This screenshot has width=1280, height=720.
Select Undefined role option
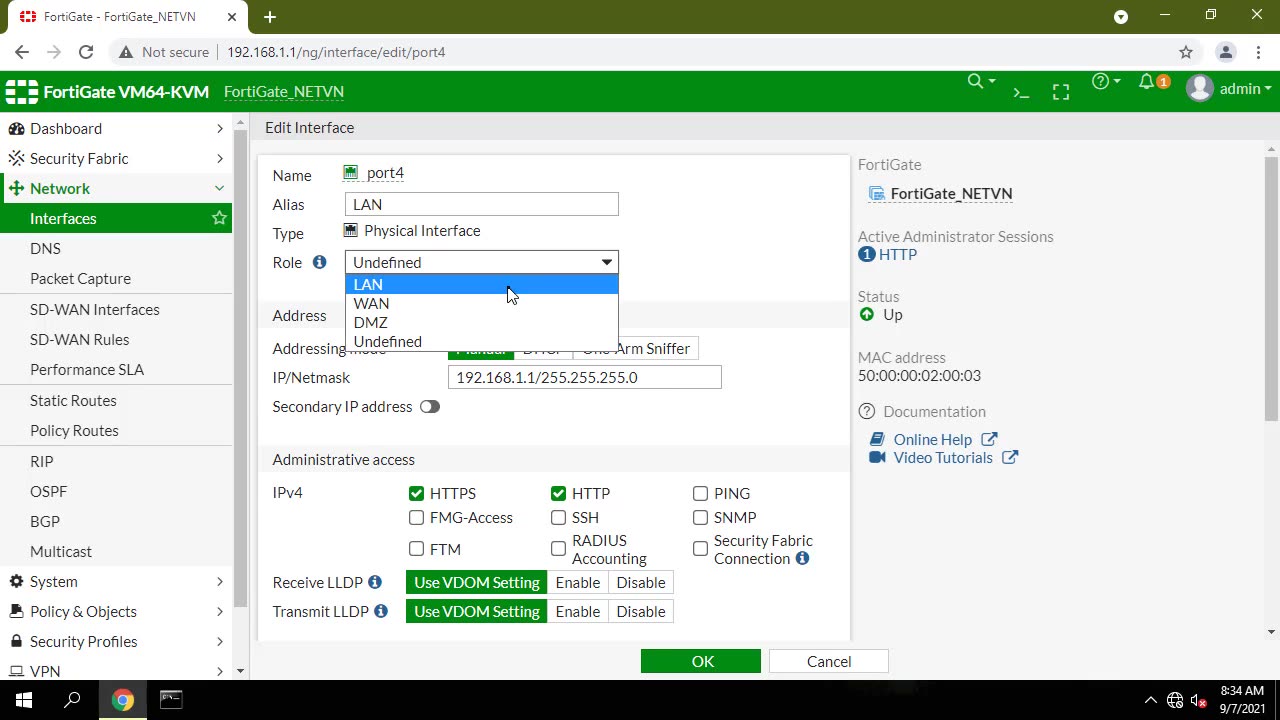(482, 341)
